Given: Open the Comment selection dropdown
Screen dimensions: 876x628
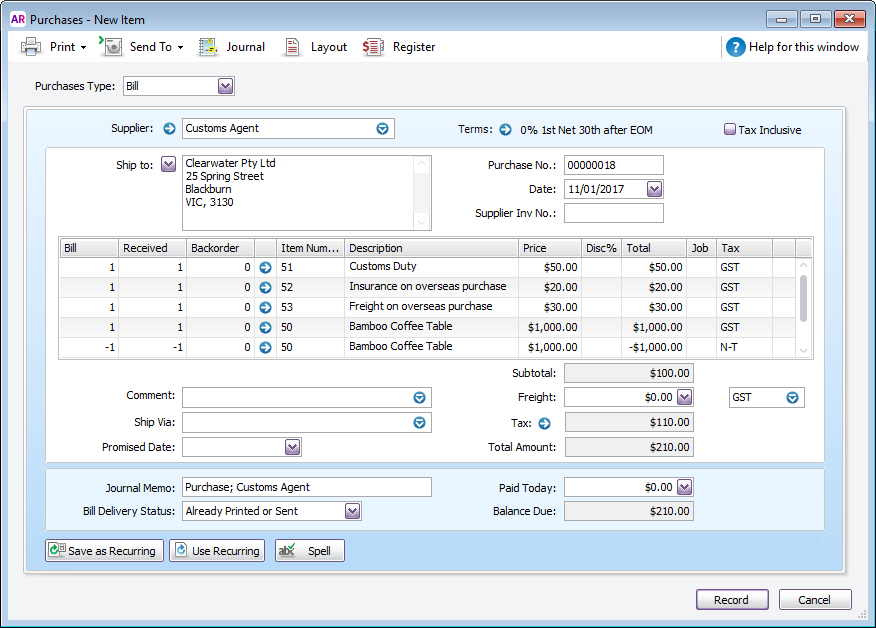Looking at the screenshot, I should (419, 397).
